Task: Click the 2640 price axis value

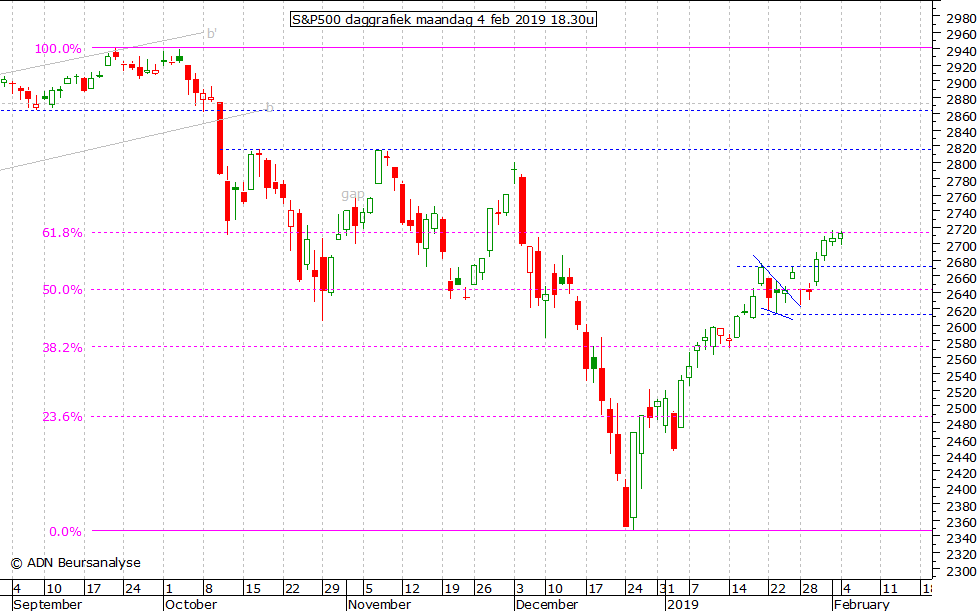Action: tap(961, 295)
